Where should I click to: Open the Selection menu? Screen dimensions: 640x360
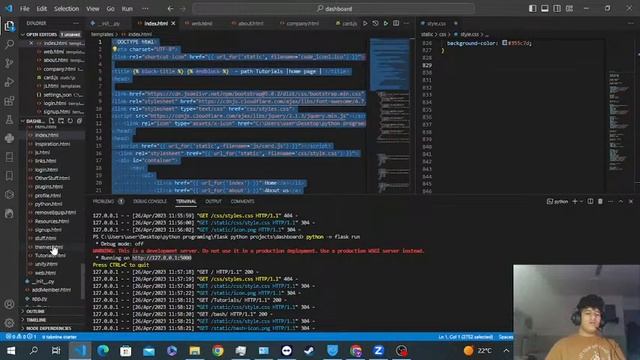(x=67, y=9)
